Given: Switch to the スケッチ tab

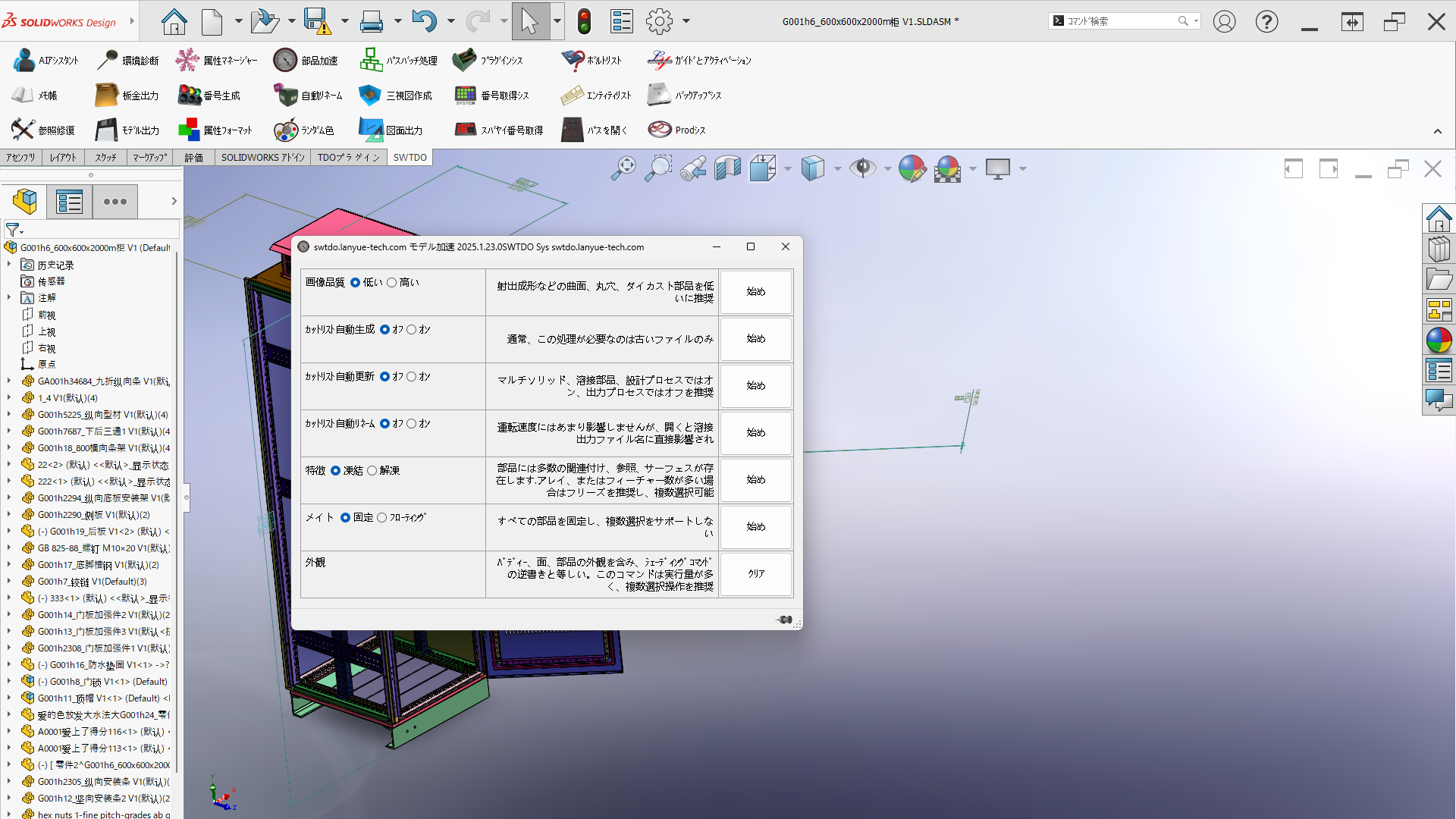Looking at the screenshot, I should (x=105, y=158).
